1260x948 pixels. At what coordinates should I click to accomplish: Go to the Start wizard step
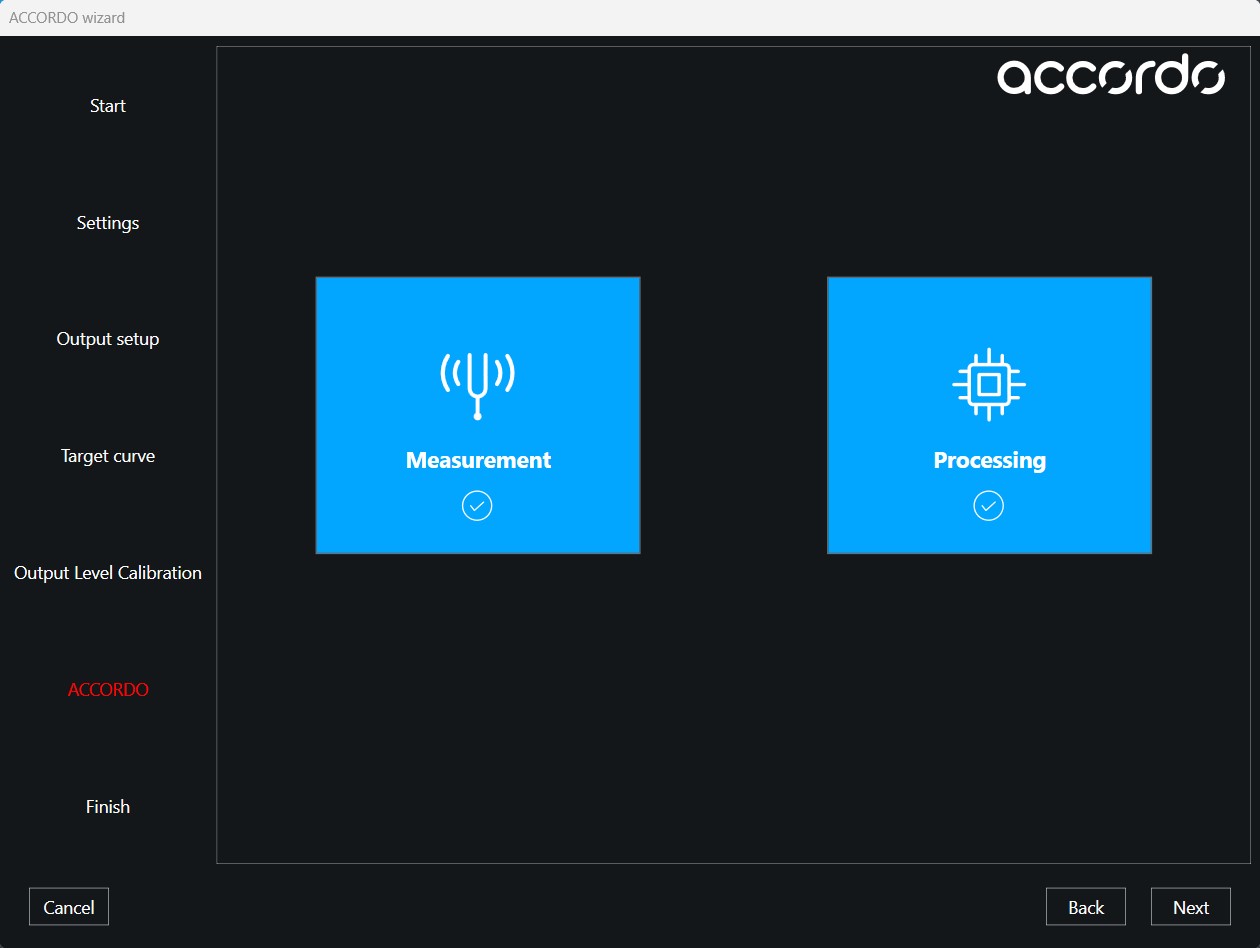(x=108, y=106)
